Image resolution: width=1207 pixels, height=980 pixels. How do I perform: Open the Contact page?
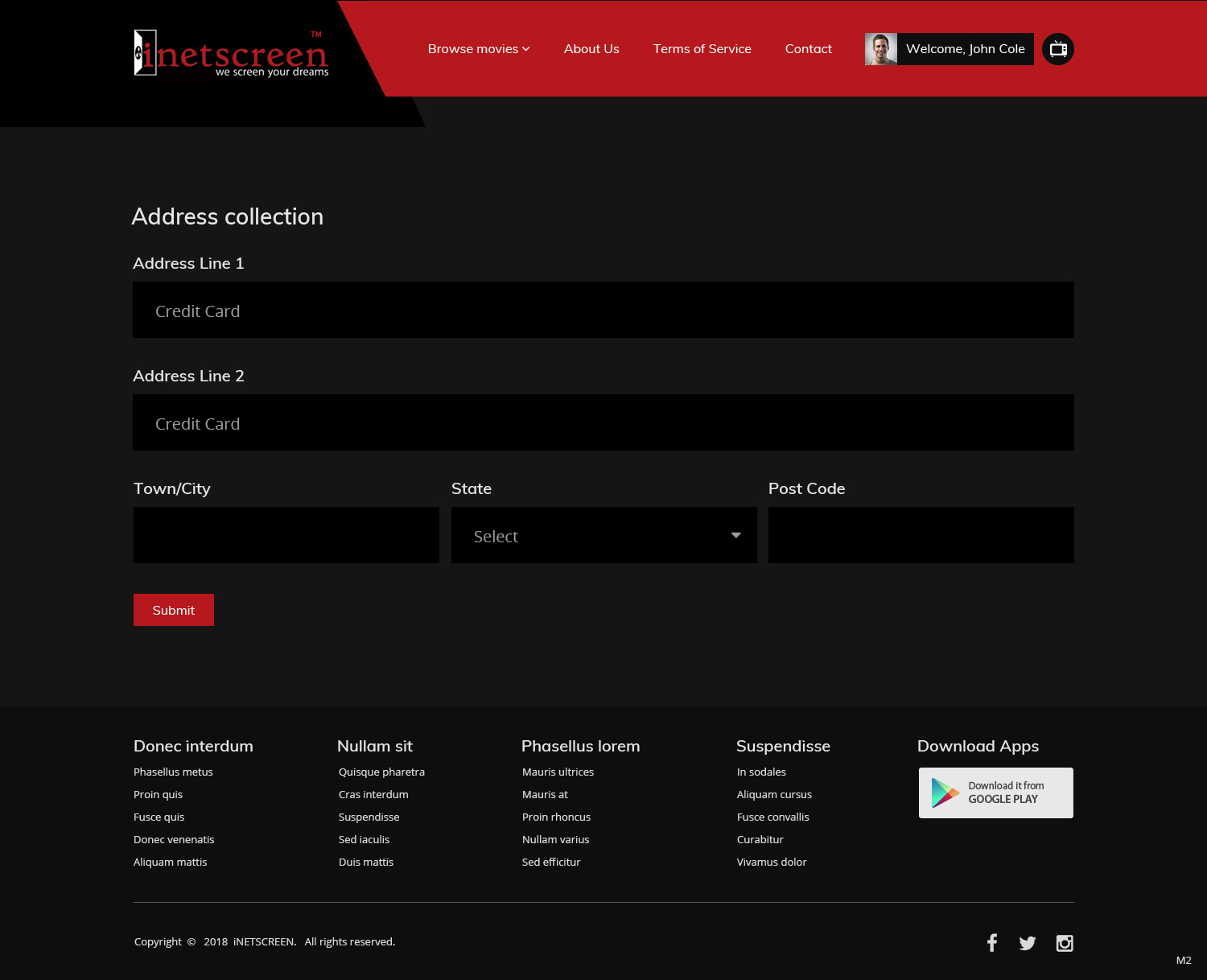[808, 48]
